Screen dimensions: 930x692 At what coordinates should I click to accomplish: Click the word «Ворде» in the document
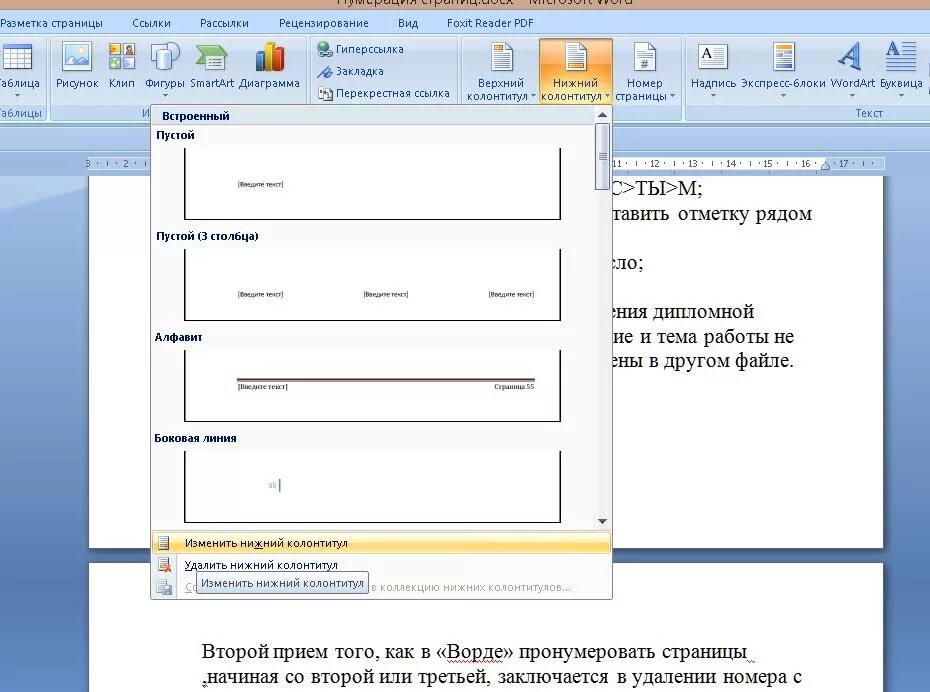(474, 651)
